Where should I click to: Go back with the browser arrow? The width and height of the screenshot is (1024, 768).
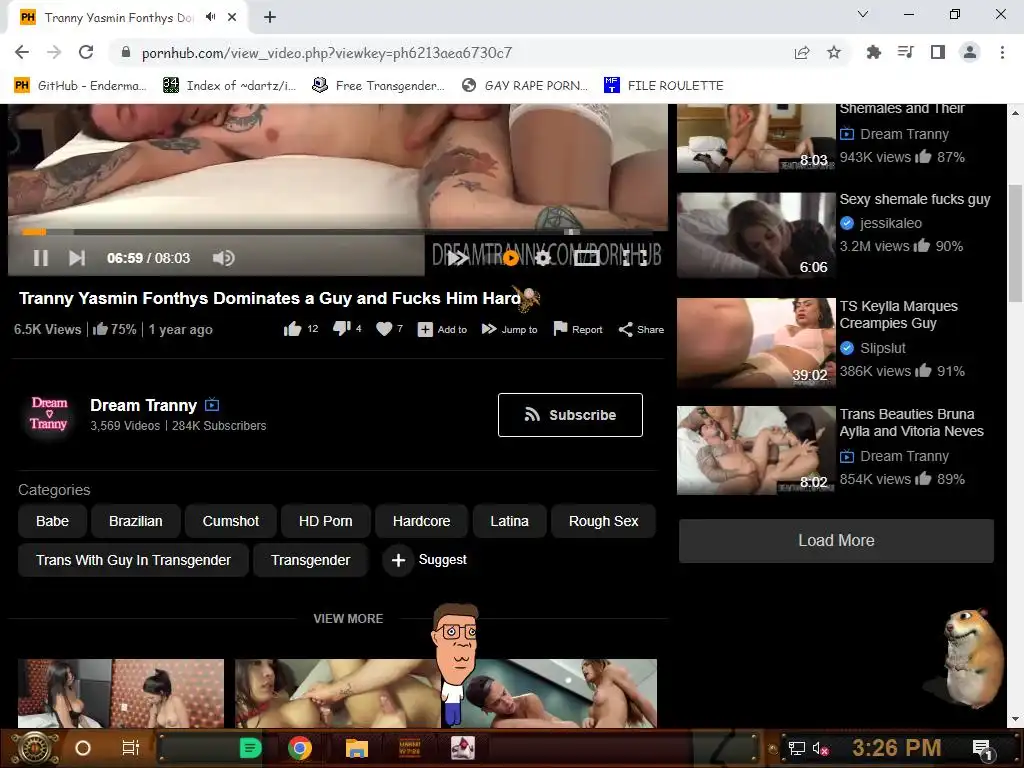[x=22, y=52]
